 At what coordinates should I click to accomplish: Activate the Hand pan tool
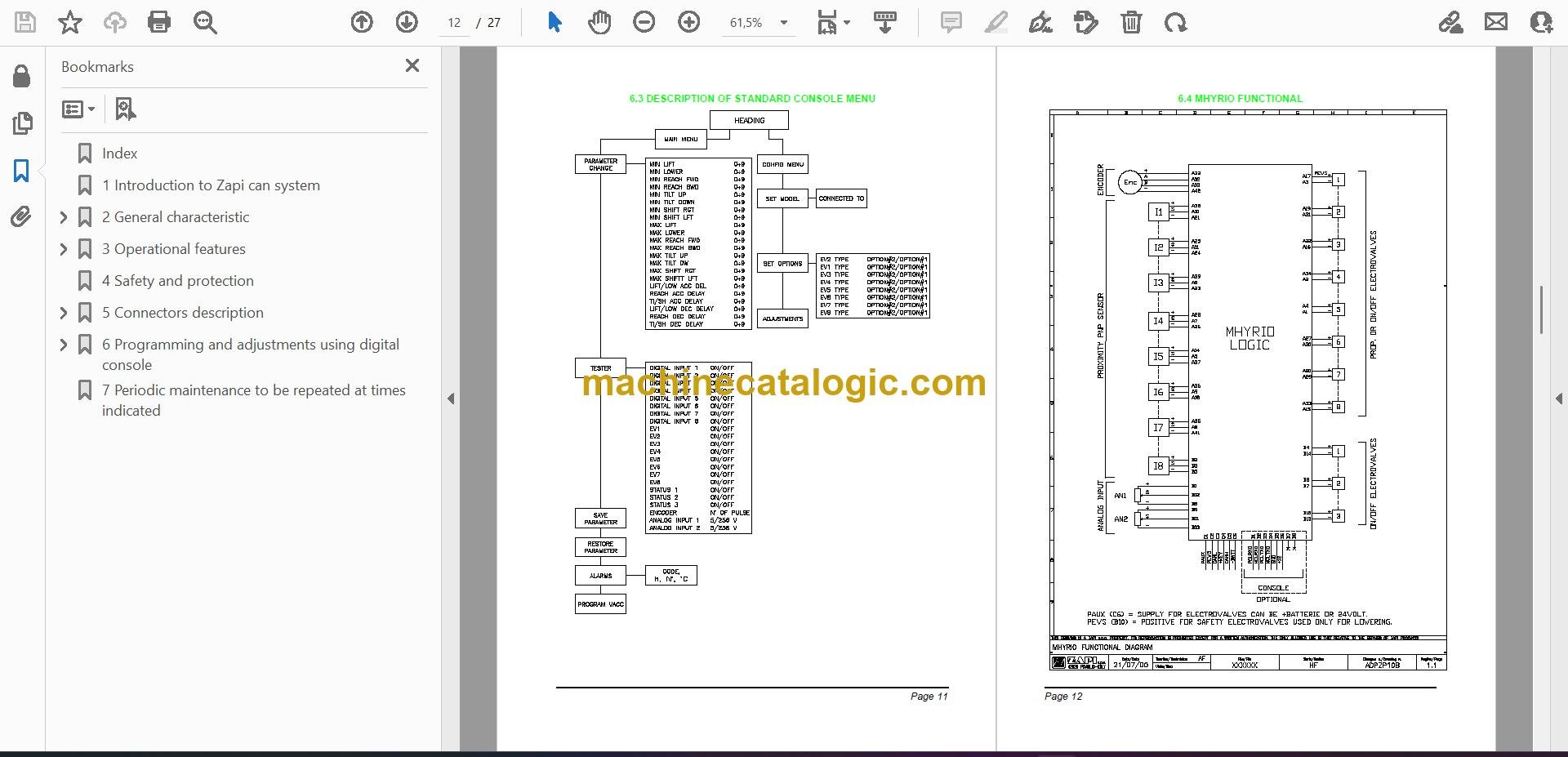599,22
